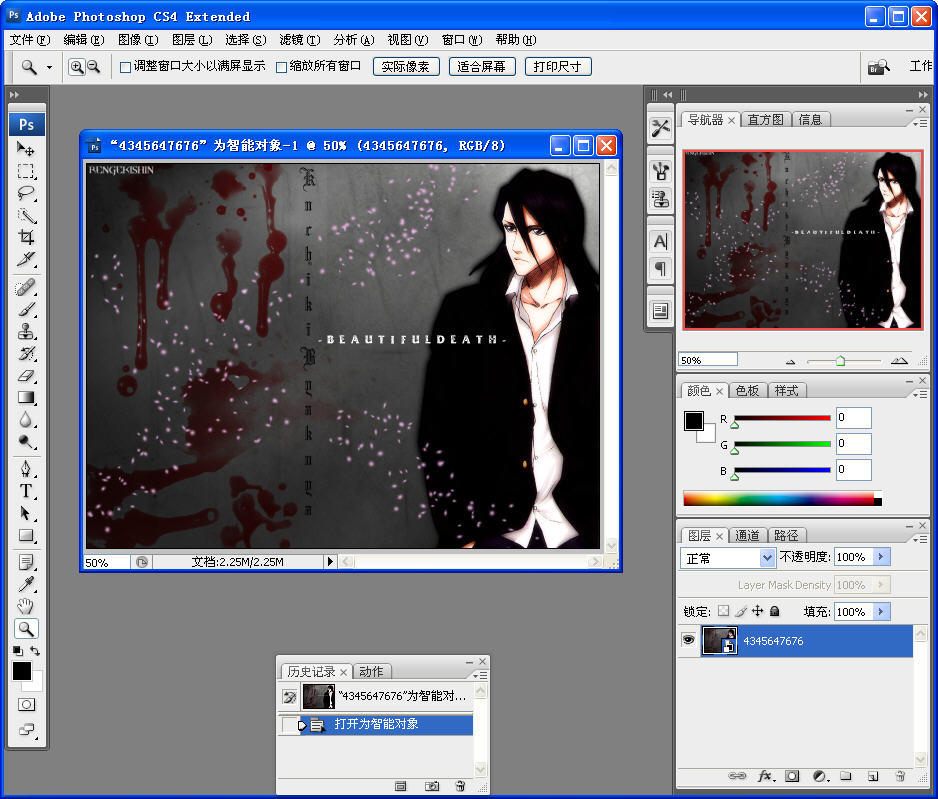Select the Crop tool

click(26, 237)
